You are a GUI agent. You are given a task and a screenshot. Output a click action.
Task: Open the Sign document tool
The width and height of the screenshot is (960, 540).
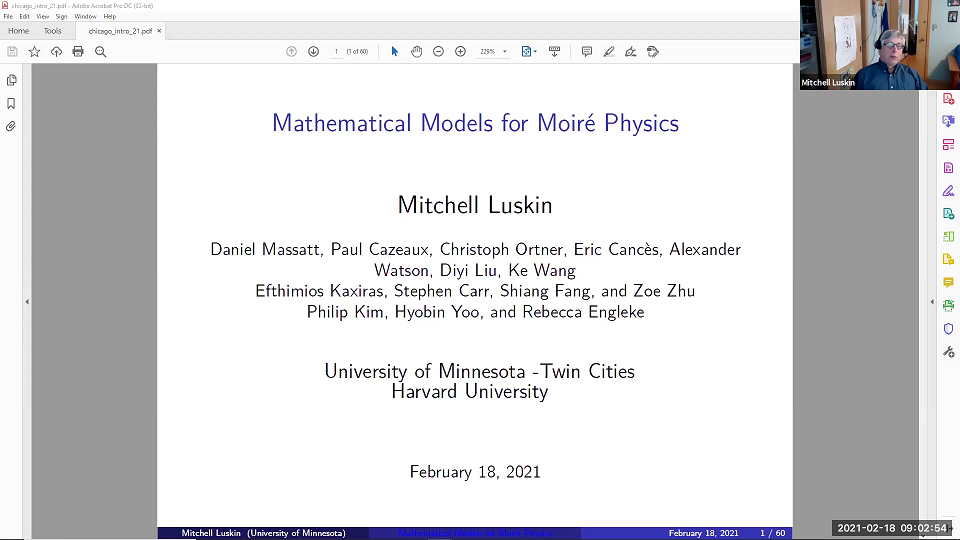coord(631,52)
